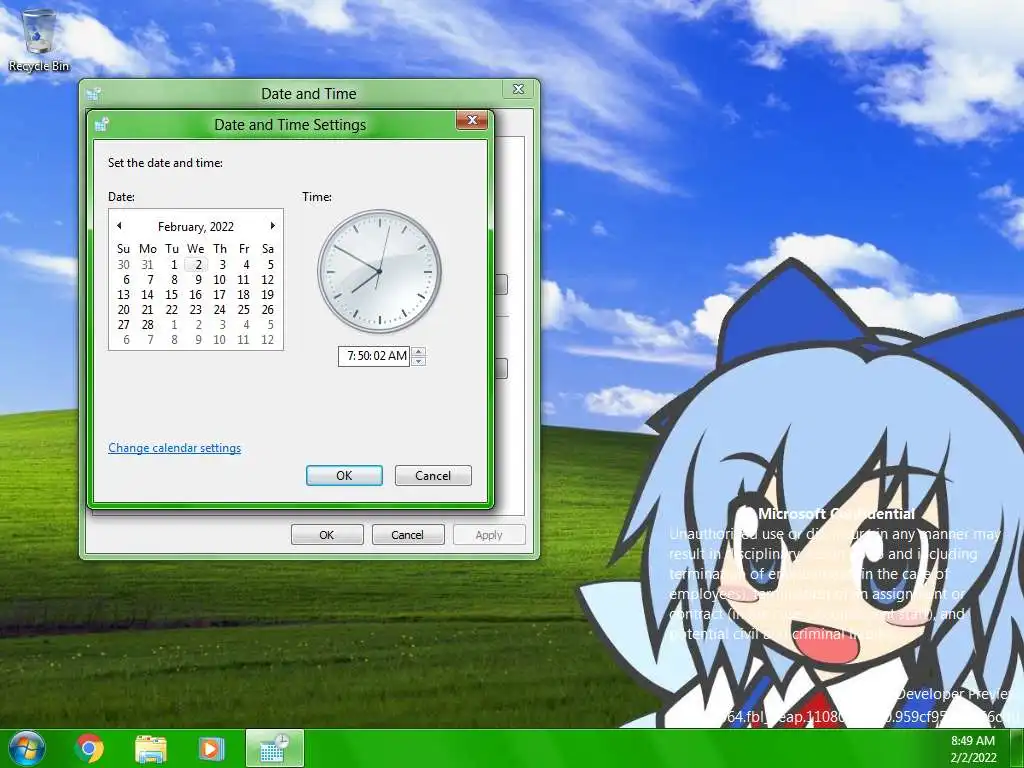Click OK in Date and Time Settings

[344, 475]
